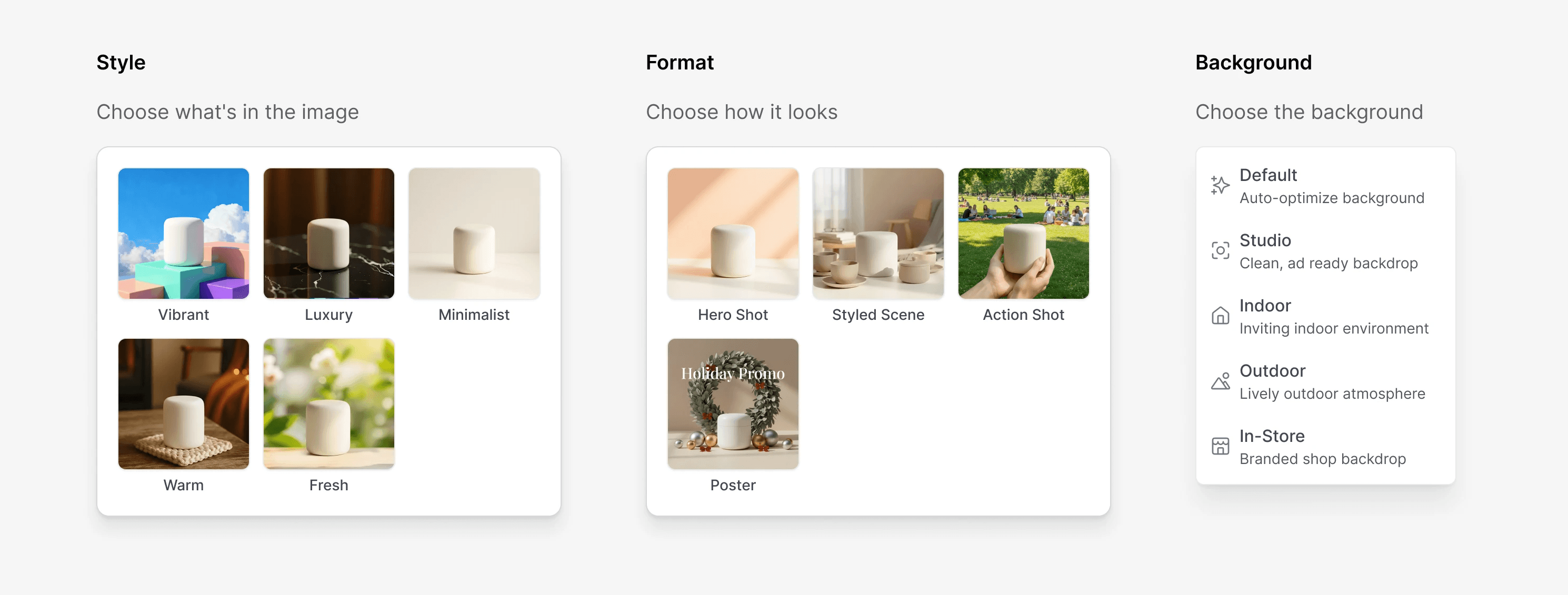The height and width of the screenshot is (595, 1568).
Task: Choose the Hero Shot format
Action: (733, 234)
